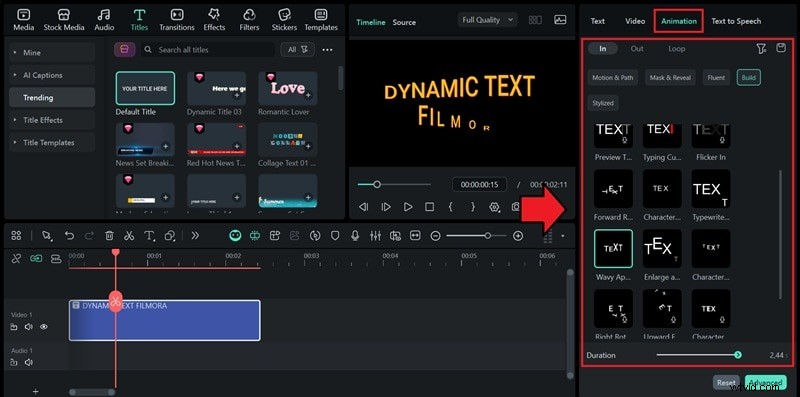Toggle Video 1 track visibility eye
Image resolution: width=800 pixels, height=397 pixels.
(44, 327)
